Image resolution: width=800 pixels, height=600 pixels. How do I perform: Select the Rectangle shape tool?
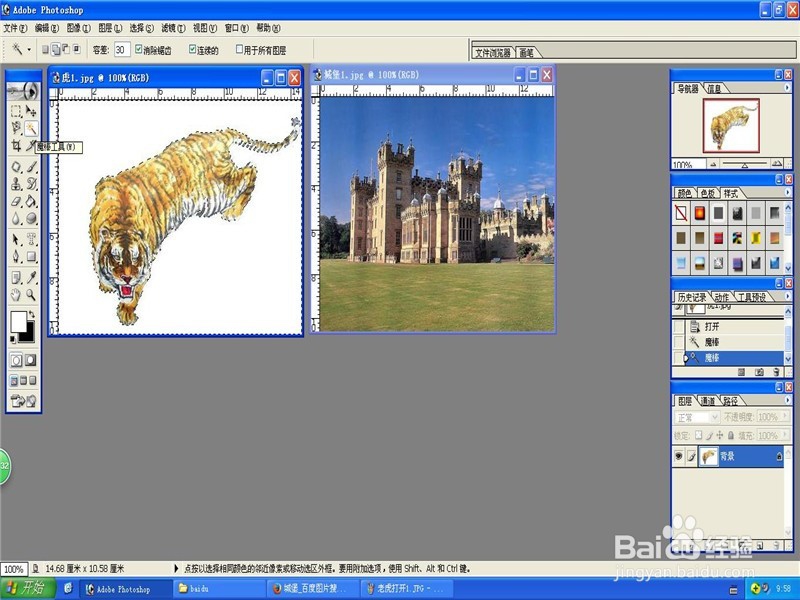point(31,256)
